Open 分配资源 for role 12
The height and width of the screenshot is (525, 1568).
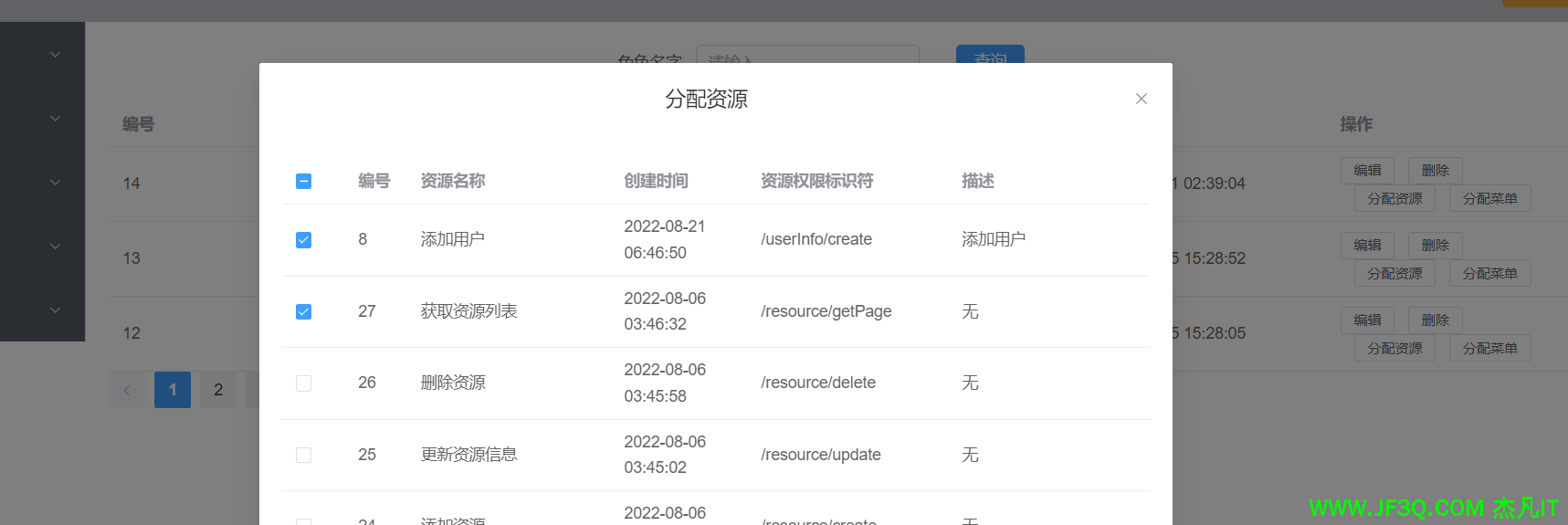pyautogui.click(x=1394, y=348)
